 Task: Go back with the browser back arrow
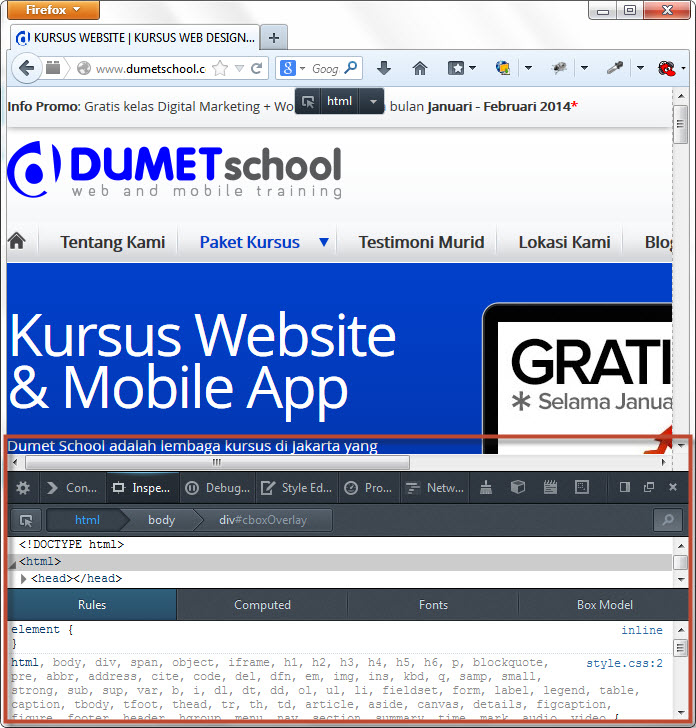(x=26, y=68)
